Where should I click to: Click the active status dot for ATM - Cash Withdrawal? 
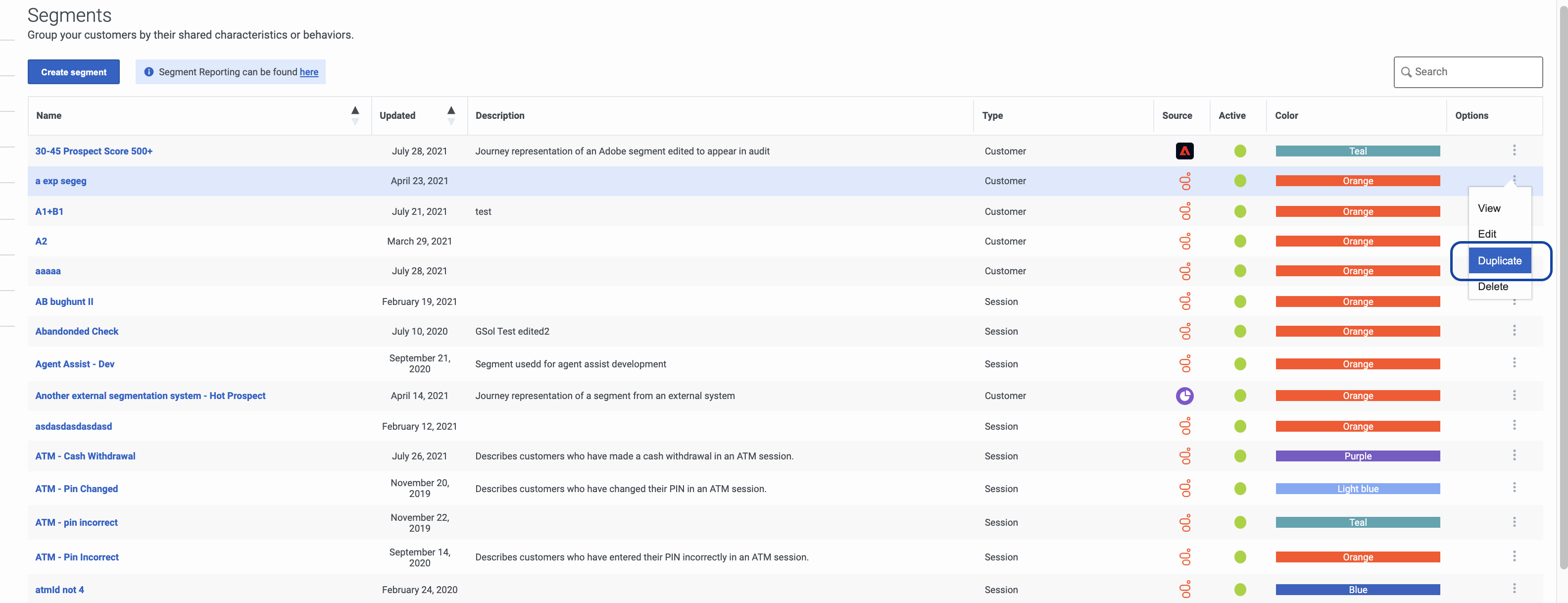(x=1240, y=456)
